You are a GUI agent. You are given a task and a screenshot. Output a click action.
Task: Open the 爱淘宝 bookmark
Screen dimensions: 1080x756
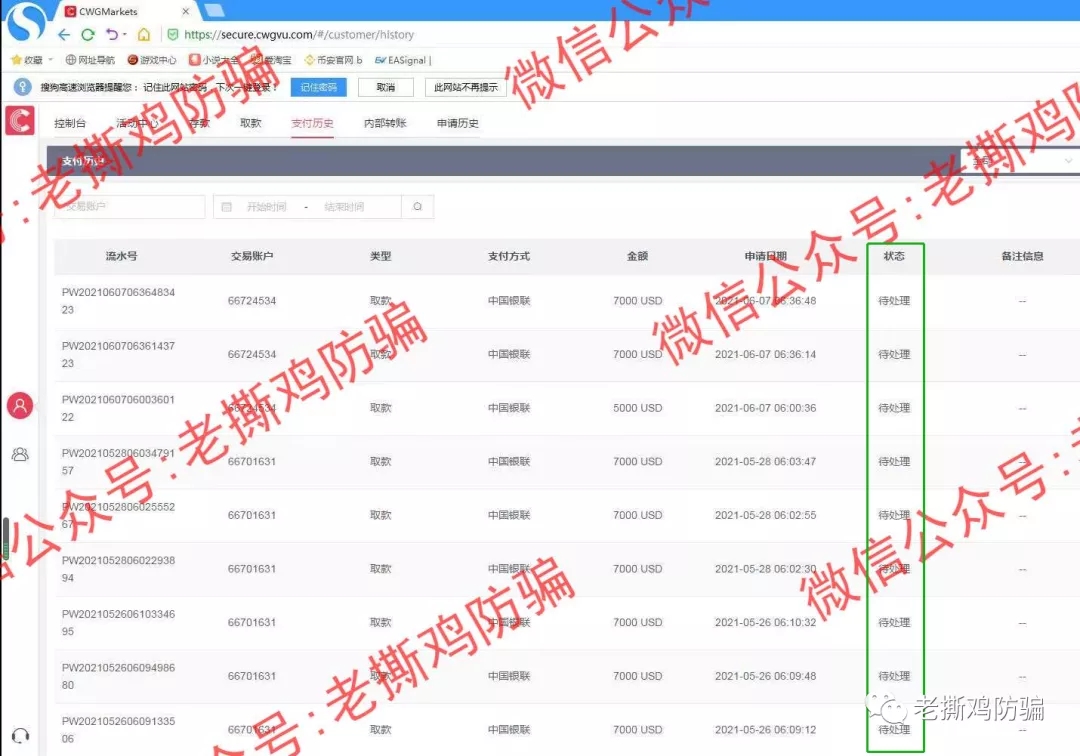271,60
